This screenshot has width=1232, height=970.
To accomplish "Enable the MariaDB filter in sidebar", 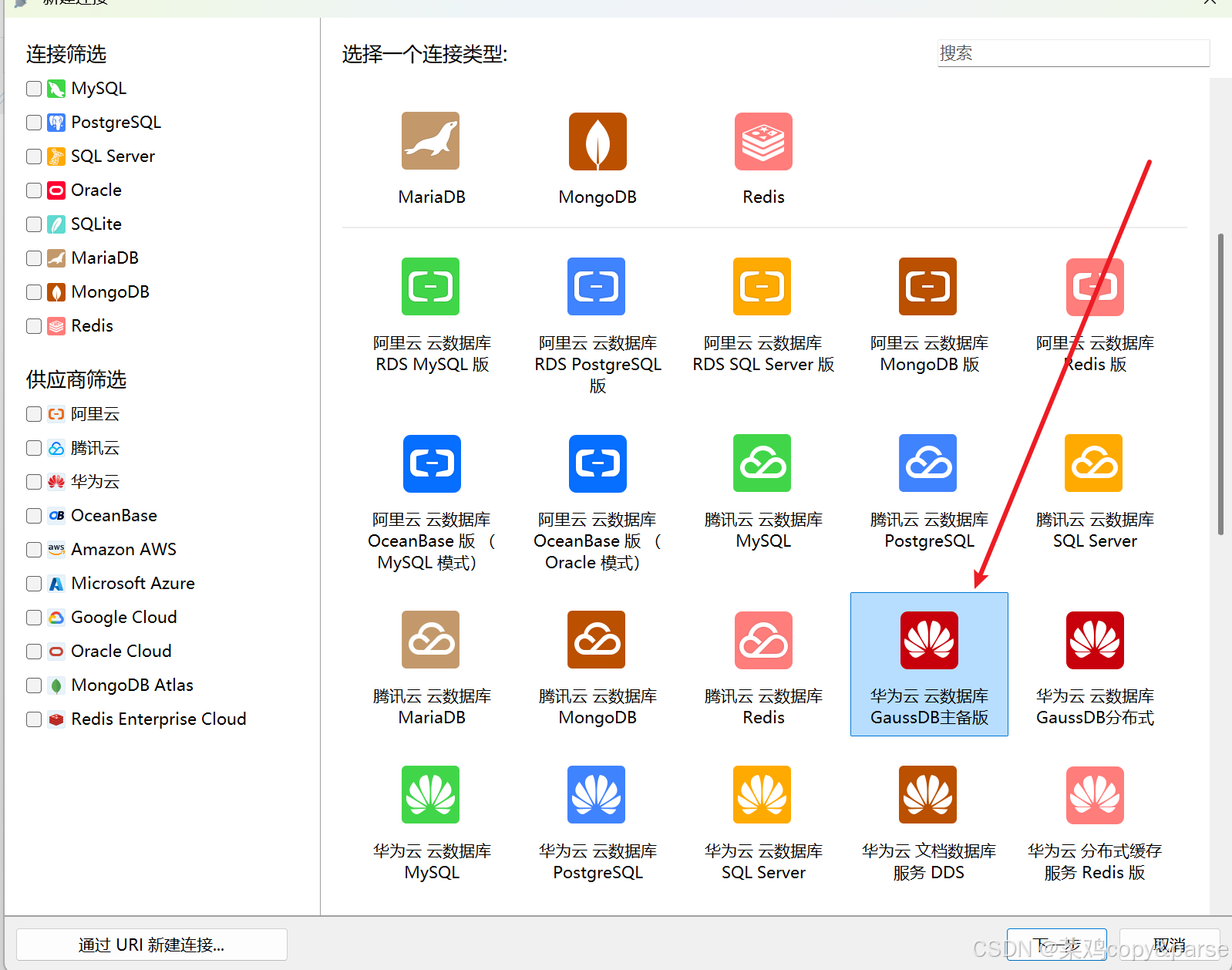I will (34, 258).
